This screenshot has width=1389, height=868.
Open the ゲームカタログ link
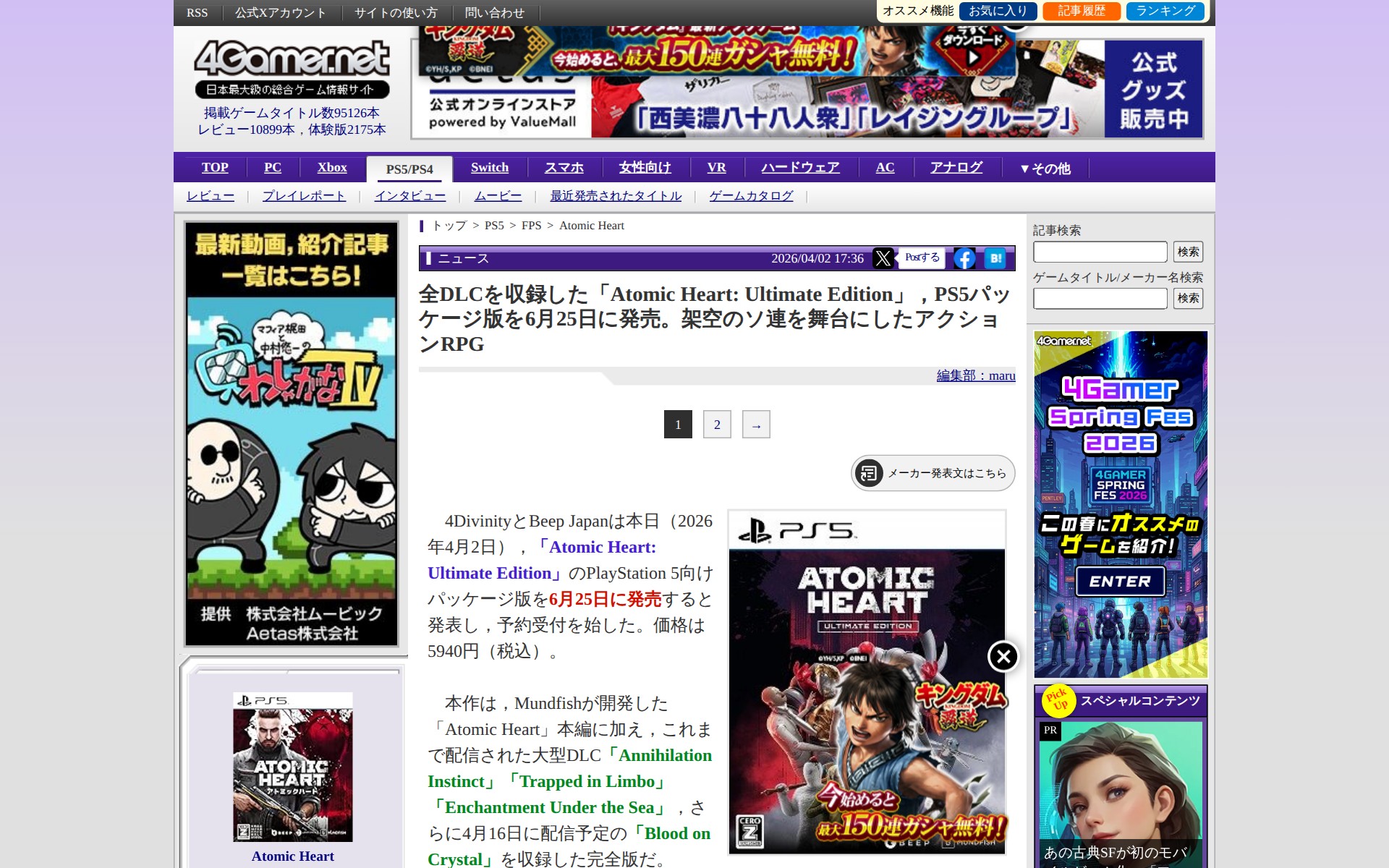(751, 196)
